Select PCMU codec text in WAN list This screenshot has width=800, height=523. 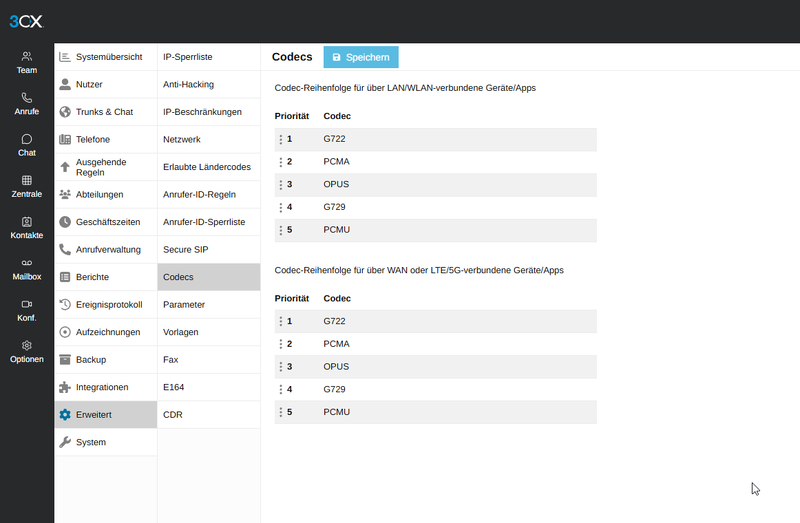[x=337, y=412]
